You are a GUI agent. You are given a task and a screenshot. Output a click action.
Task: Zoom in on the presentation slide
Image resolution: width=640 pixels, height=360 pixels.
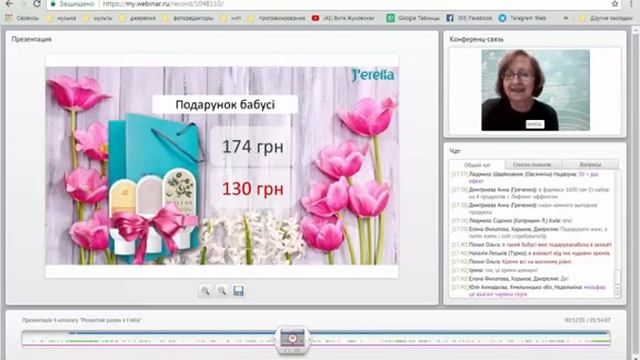[x=205, y=291]
